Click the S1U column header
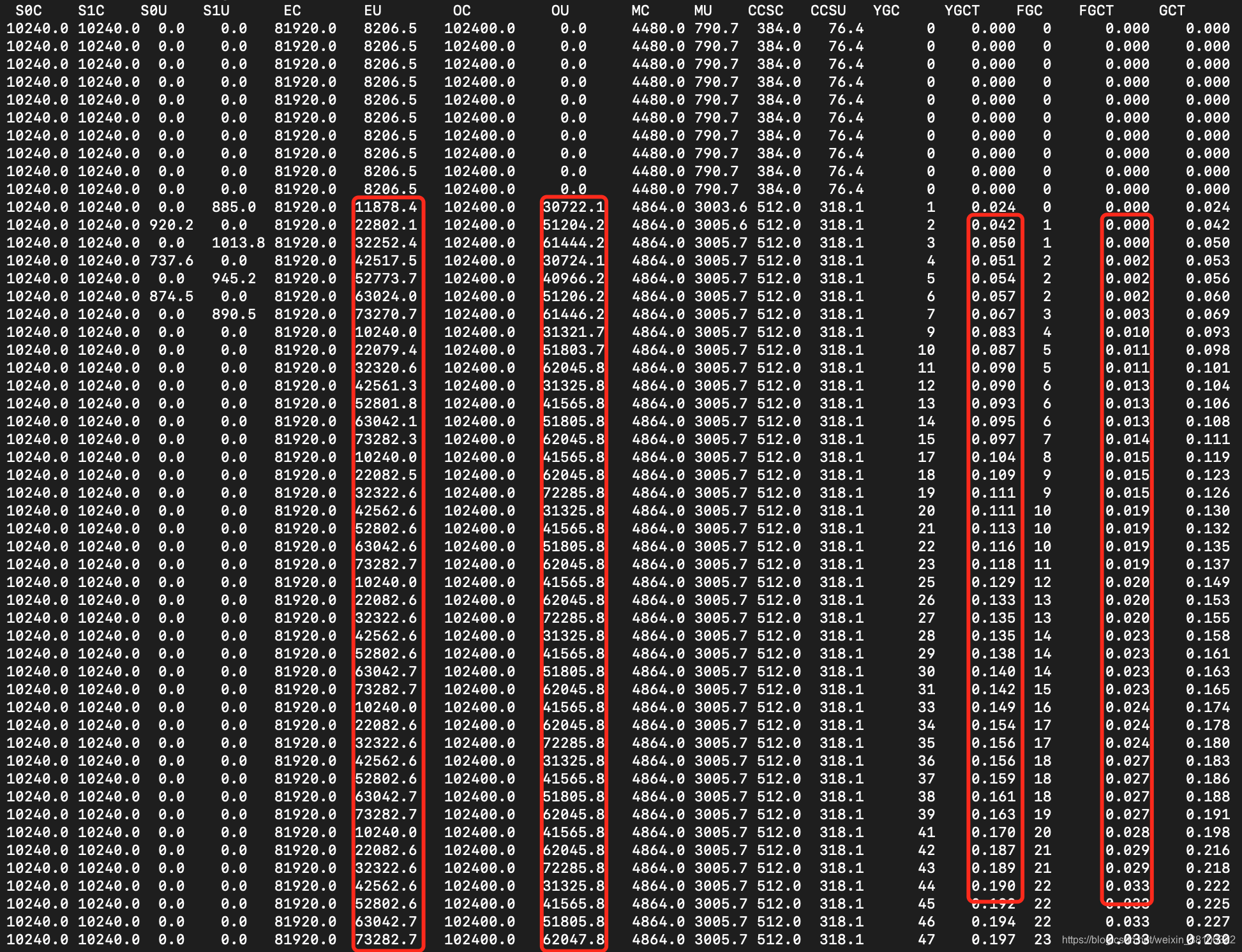The width and height of the screenshot is (1242, 952). point(216,11)
